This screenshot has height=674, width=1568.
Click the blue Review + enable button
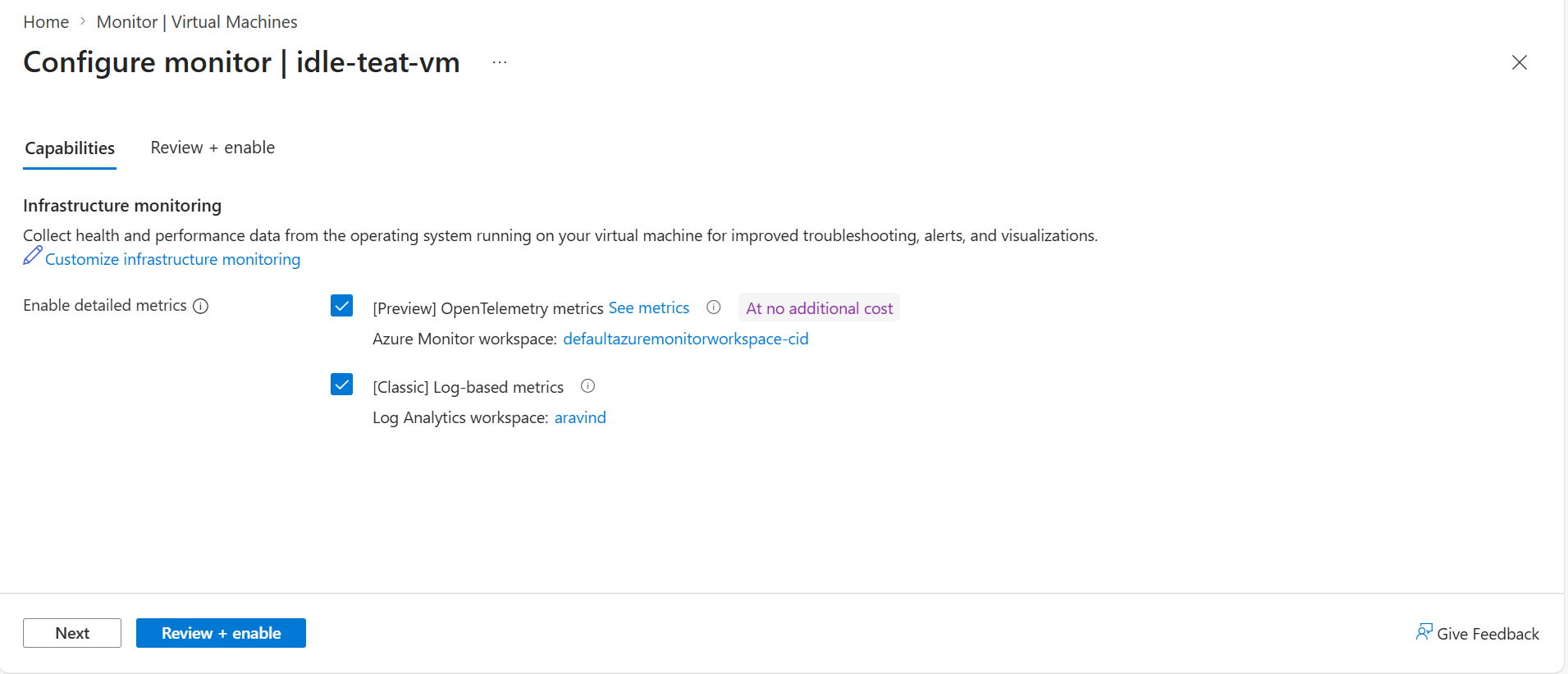[x=221, y=633]
